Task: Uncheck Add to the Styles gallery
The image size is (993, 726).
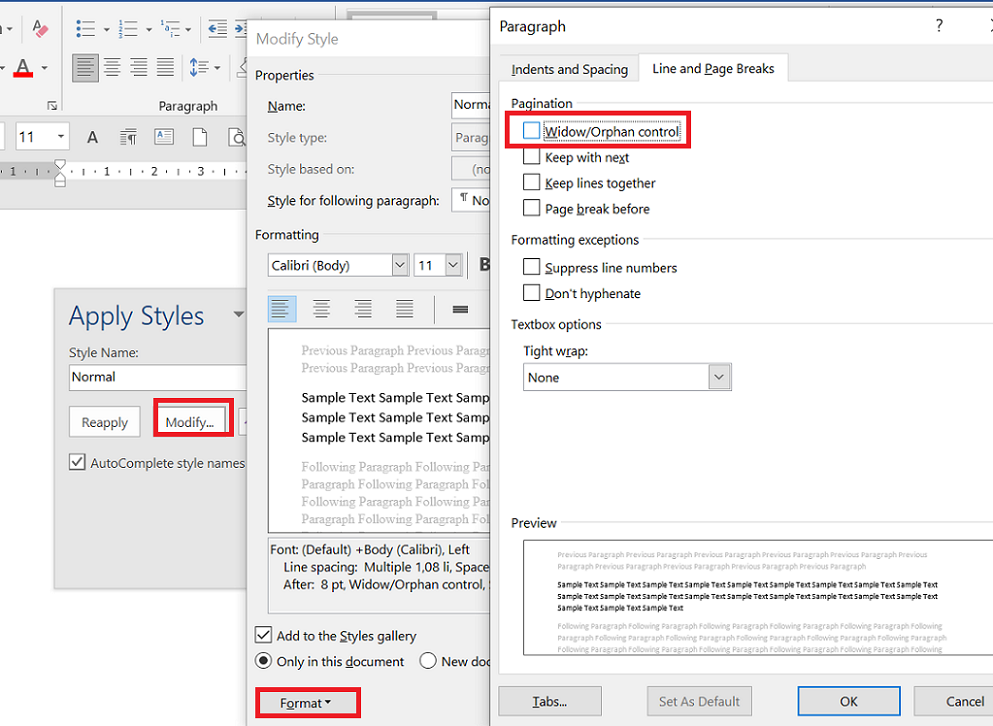Action: tap(263, 635)
